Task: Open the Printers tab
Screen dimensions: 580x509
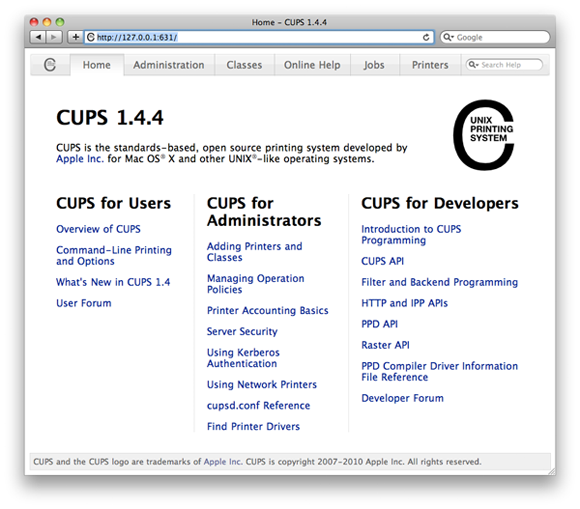Action: pos(430,65)
